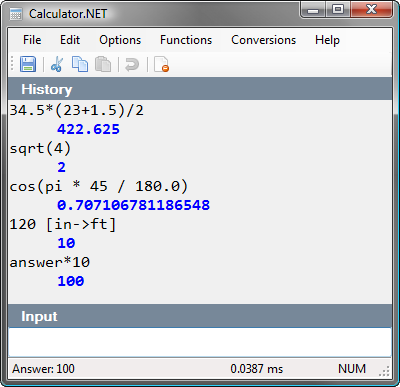This screenshot has width=400, height=387.
Task: Select the result 2 under sqrt(4)
Action: [62, 167]
